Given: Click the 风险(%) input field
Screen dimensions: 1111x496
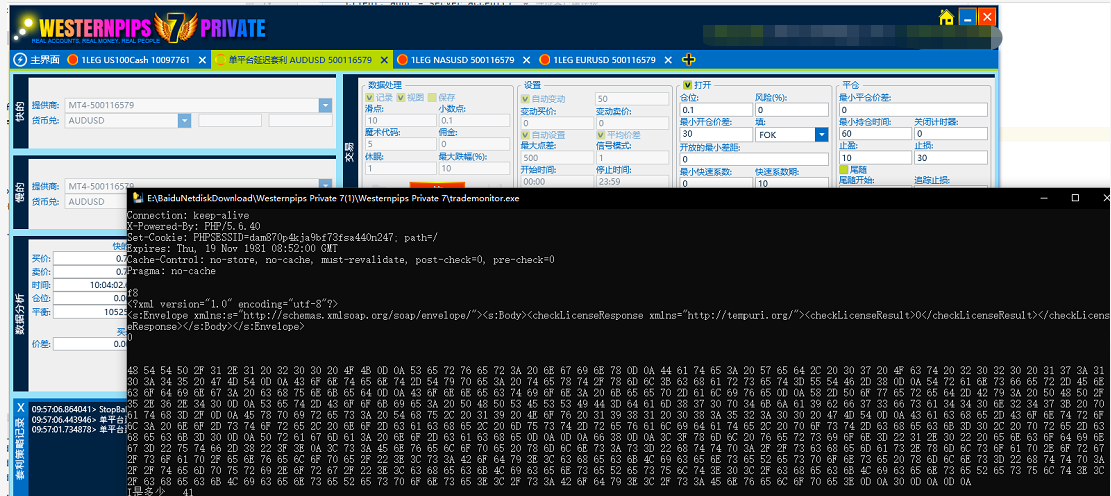Looking at the screenshot, I should [x=791, y=110].
